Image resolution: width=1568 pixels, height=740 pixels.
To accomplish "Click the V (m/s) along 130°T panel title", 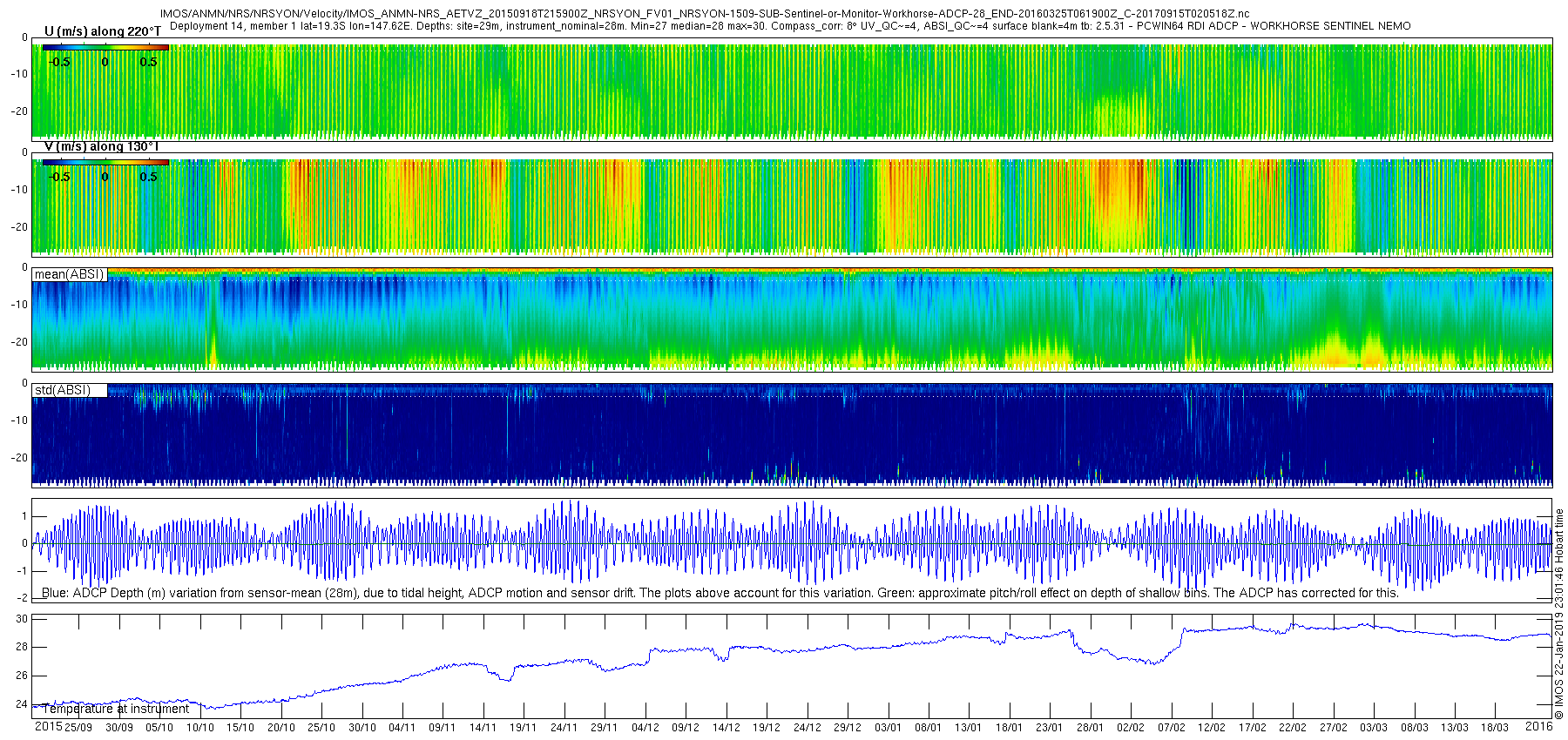I will (x=101, y=146).
